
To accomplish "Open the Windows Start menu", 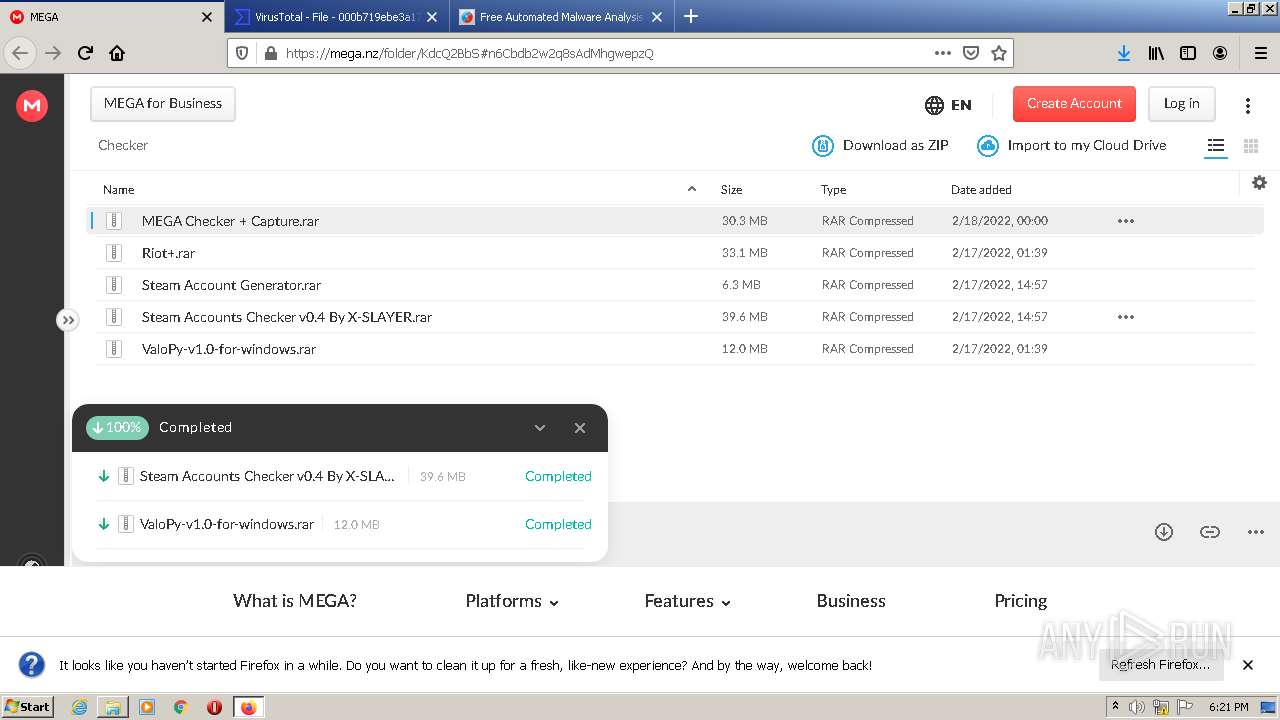I will click(x=28, y=707).
